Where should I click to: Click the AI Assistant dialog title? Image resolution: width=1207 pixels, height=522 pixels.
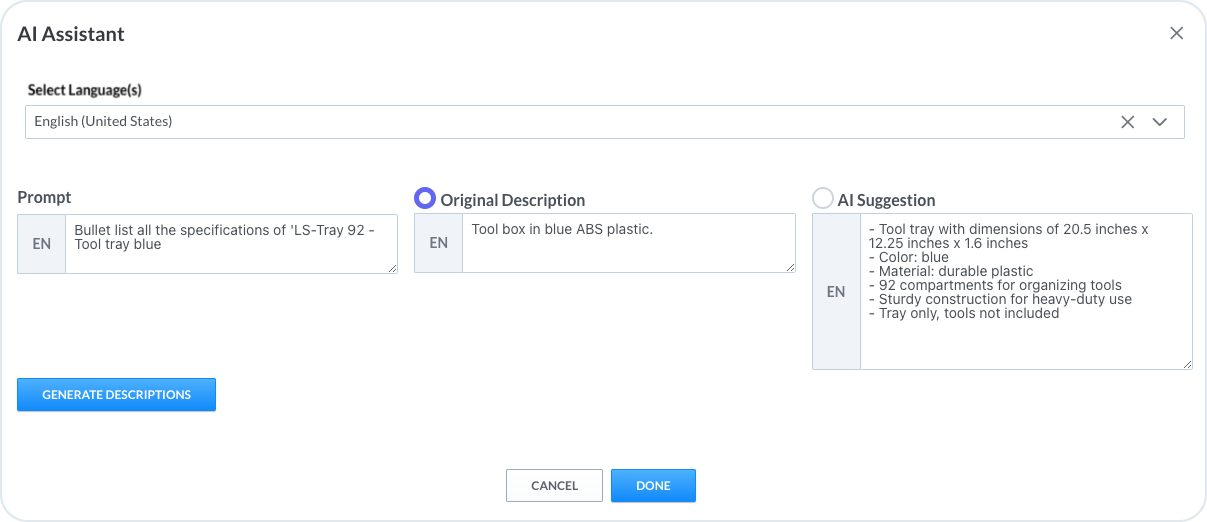[71, 34]
